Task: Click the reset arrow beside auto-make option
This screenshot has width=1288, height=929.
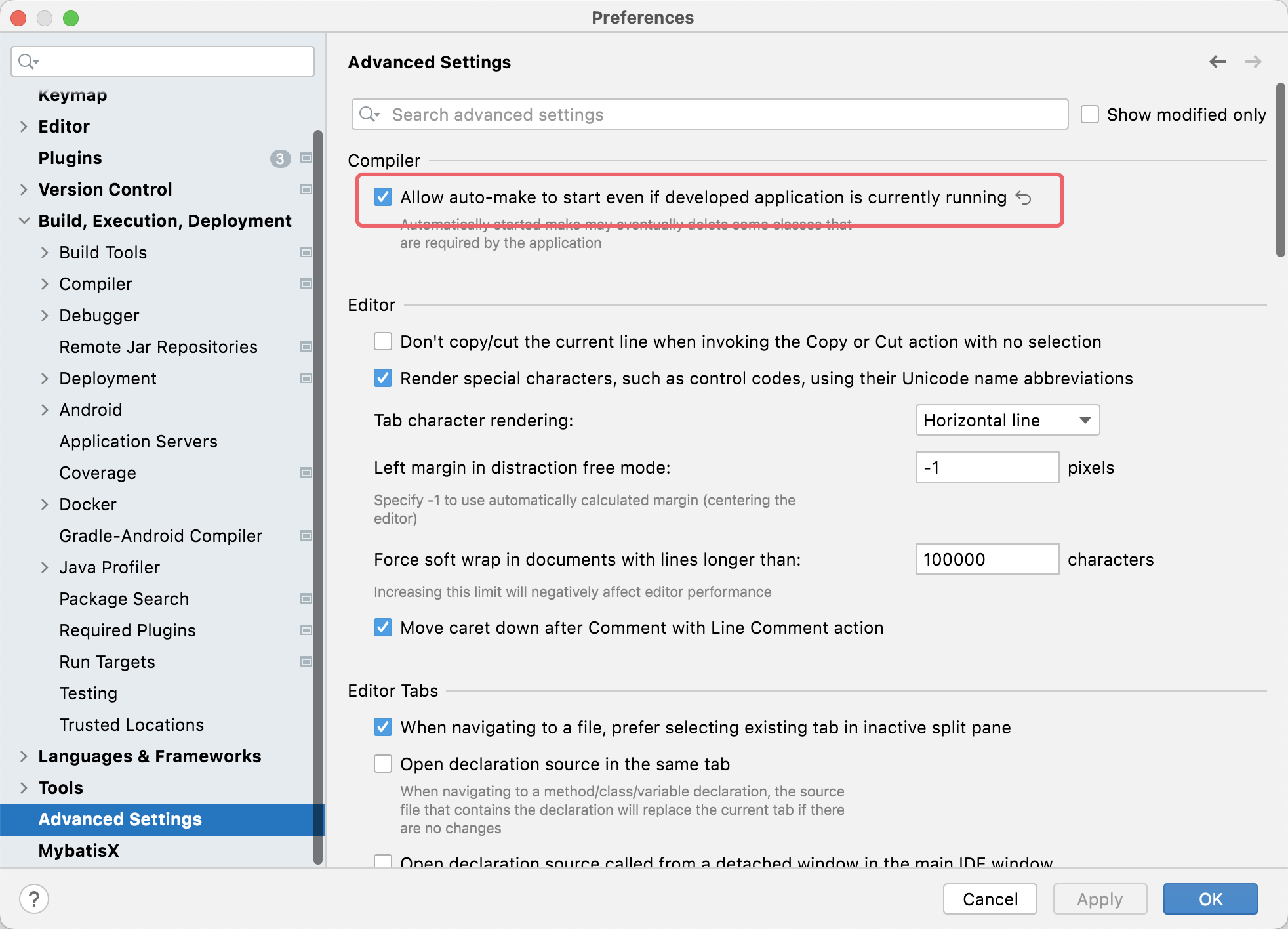Action: (x=1023, y=197)
